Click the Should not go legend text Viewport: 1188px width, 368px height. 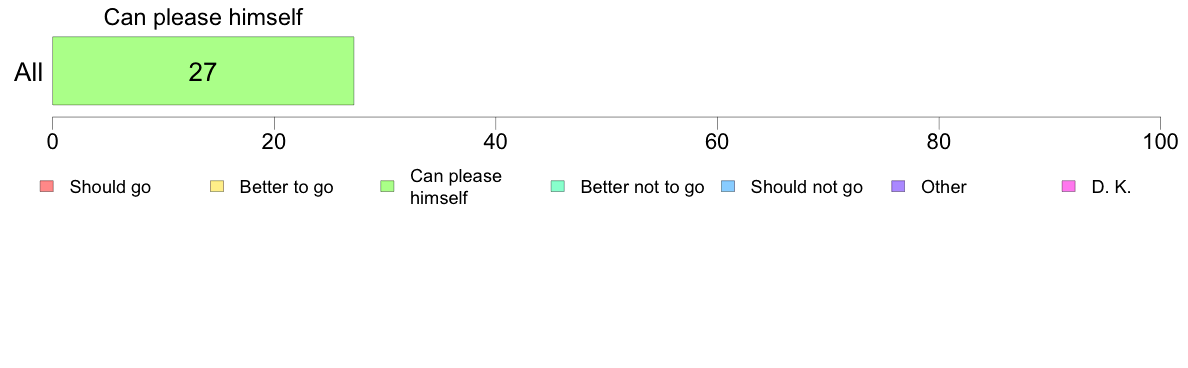(807, 187)
